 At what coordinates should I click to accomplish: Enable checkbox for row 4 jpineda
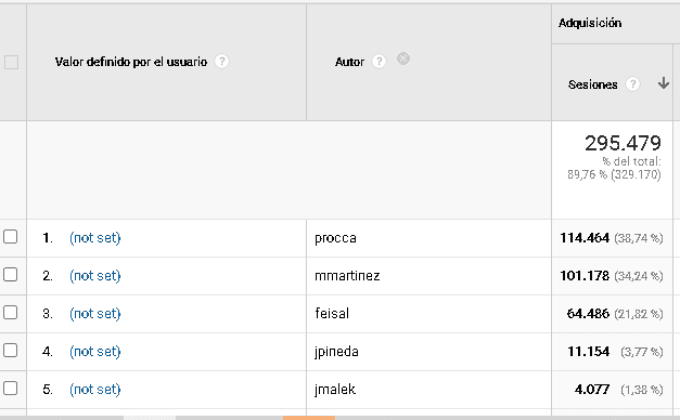click(11, 351)
